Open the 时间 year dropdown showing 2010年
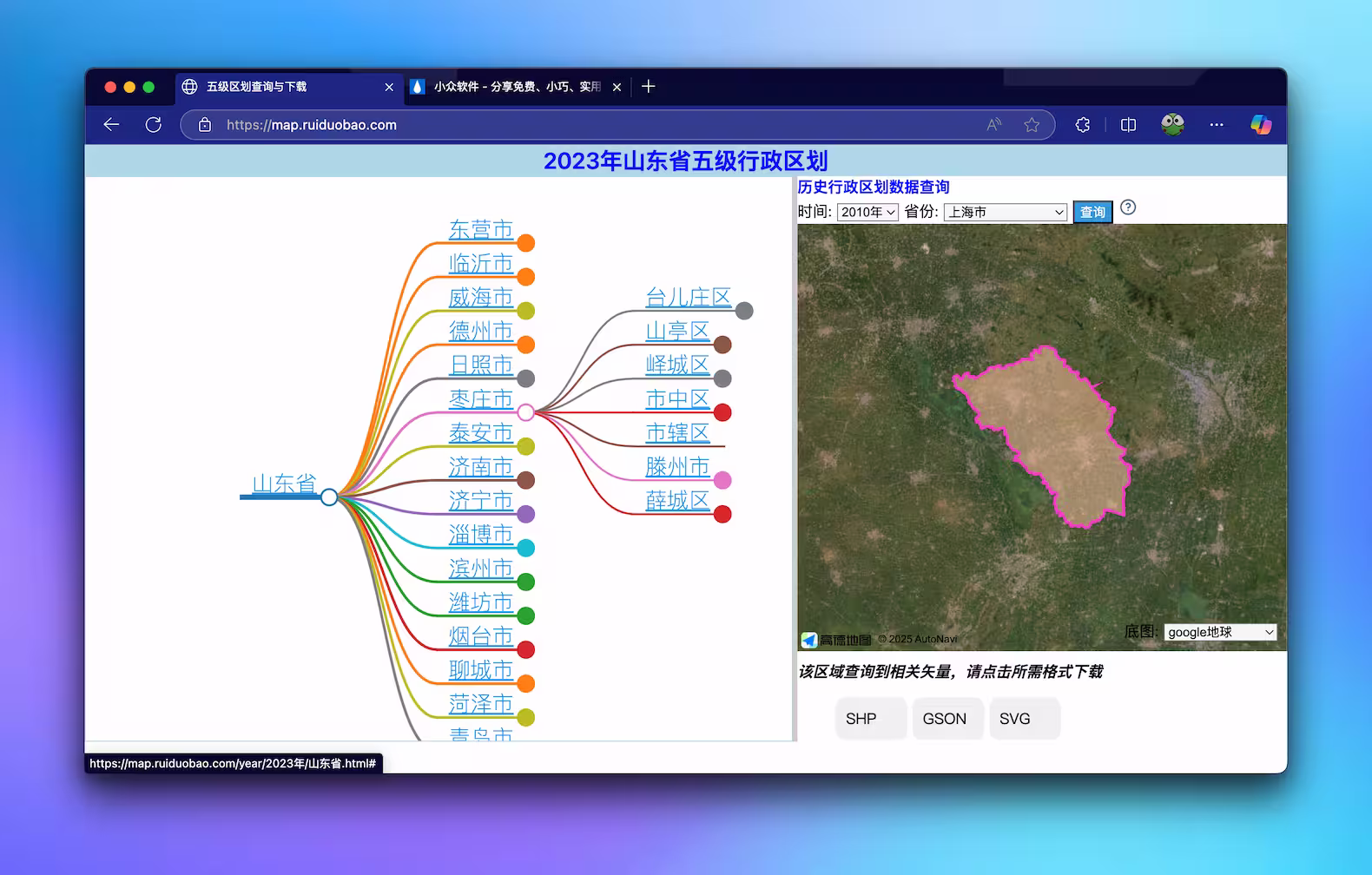Image resolution: width=1372 pixels, height=875 pixels. point(867,212)
